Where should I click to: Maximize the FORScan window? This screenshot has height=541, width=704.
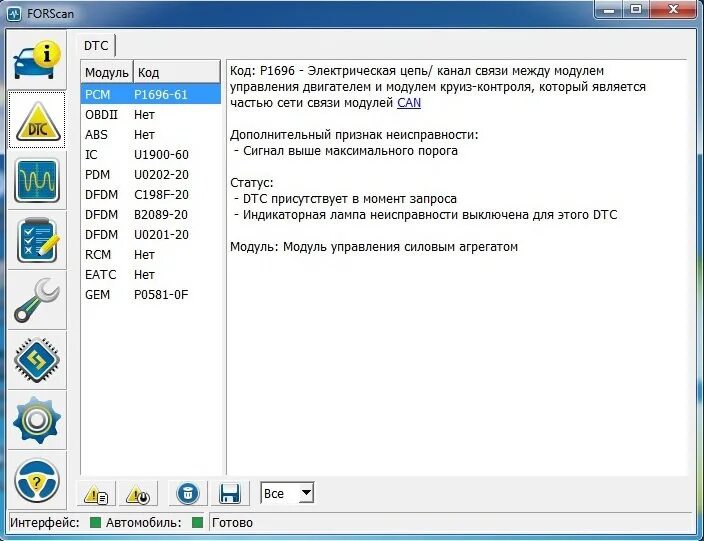636,9
